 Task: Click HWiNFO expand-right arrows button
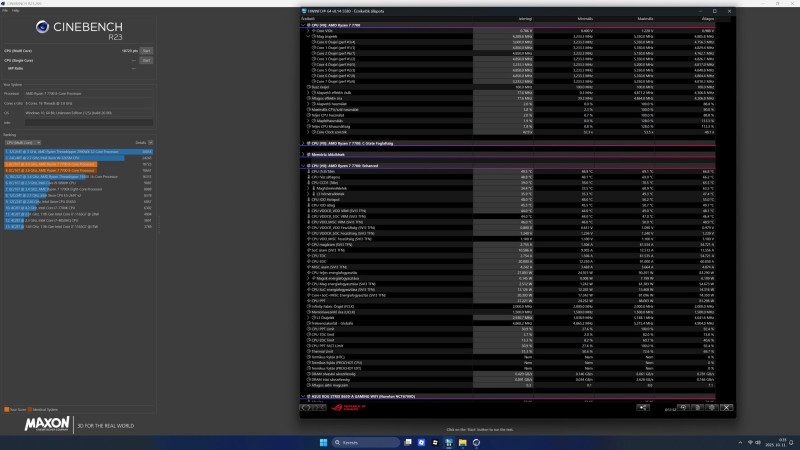click(319, 408)
